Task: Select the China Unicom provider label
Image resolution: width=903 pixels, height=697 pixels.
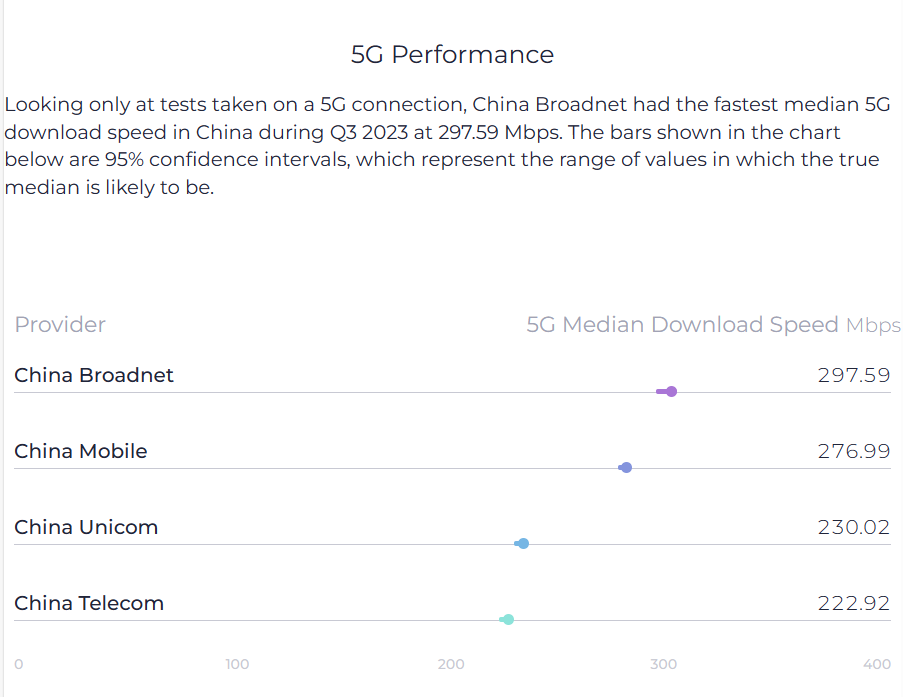Action: [86, 528]
